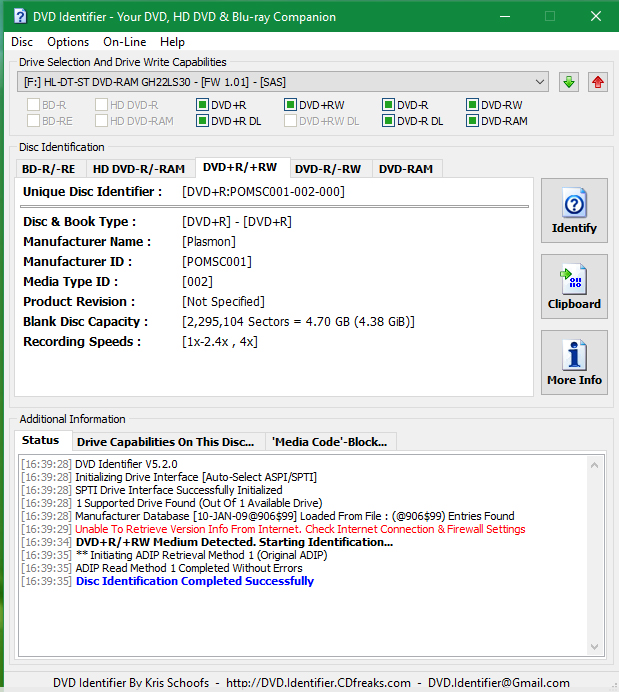The height and width of the screenshot is (692, 619).
Task: Open More Info about the disc
Action: click(574, 362)
